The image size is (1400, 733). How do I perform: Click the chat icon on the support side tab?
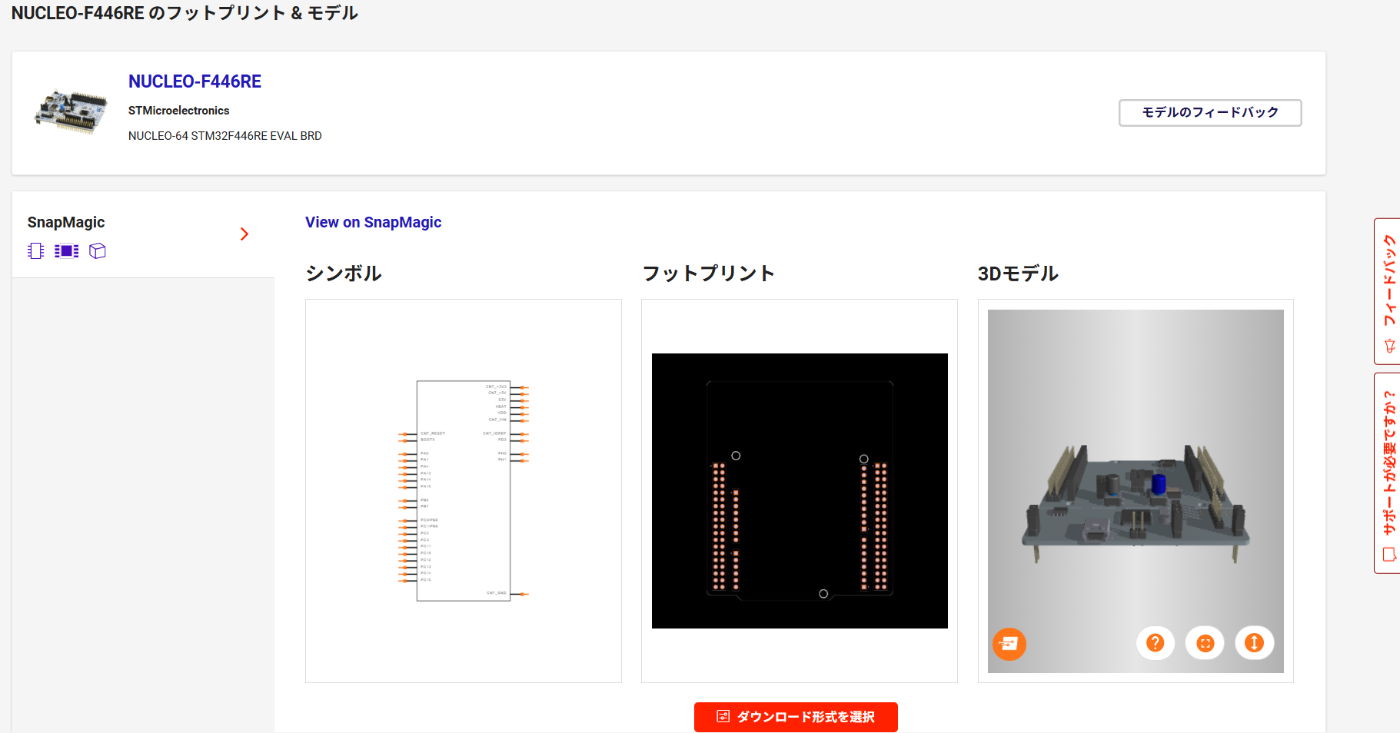coord(1388,553)
